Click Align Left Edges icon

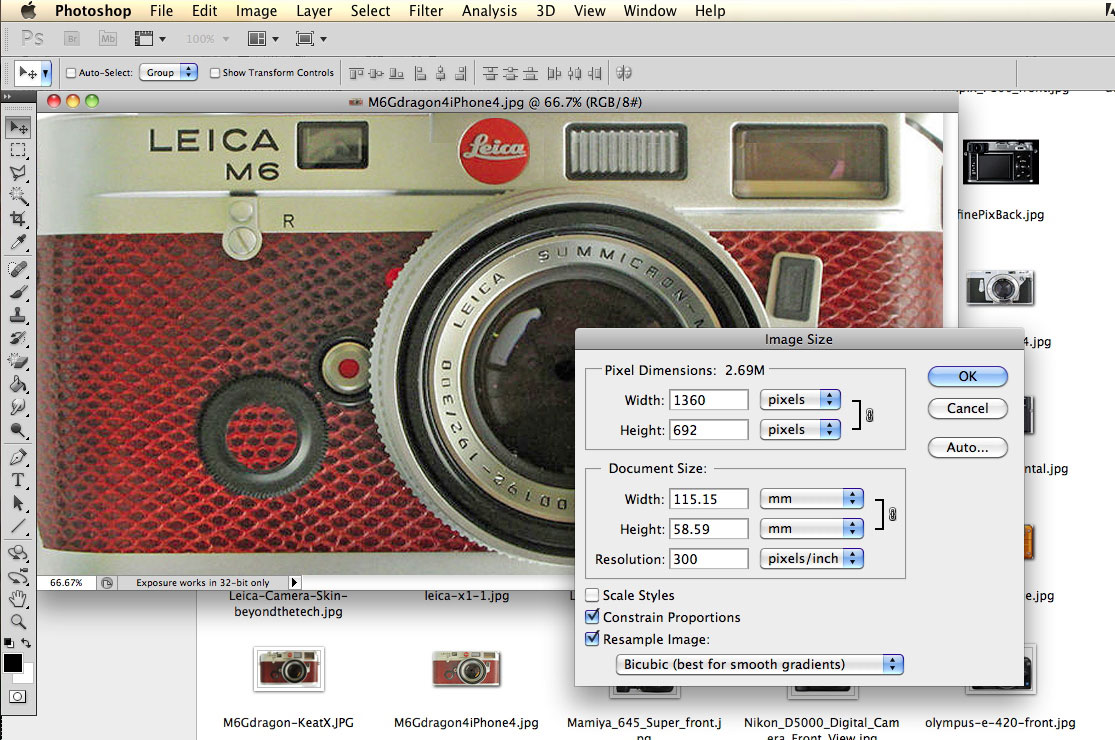(421, 73)
